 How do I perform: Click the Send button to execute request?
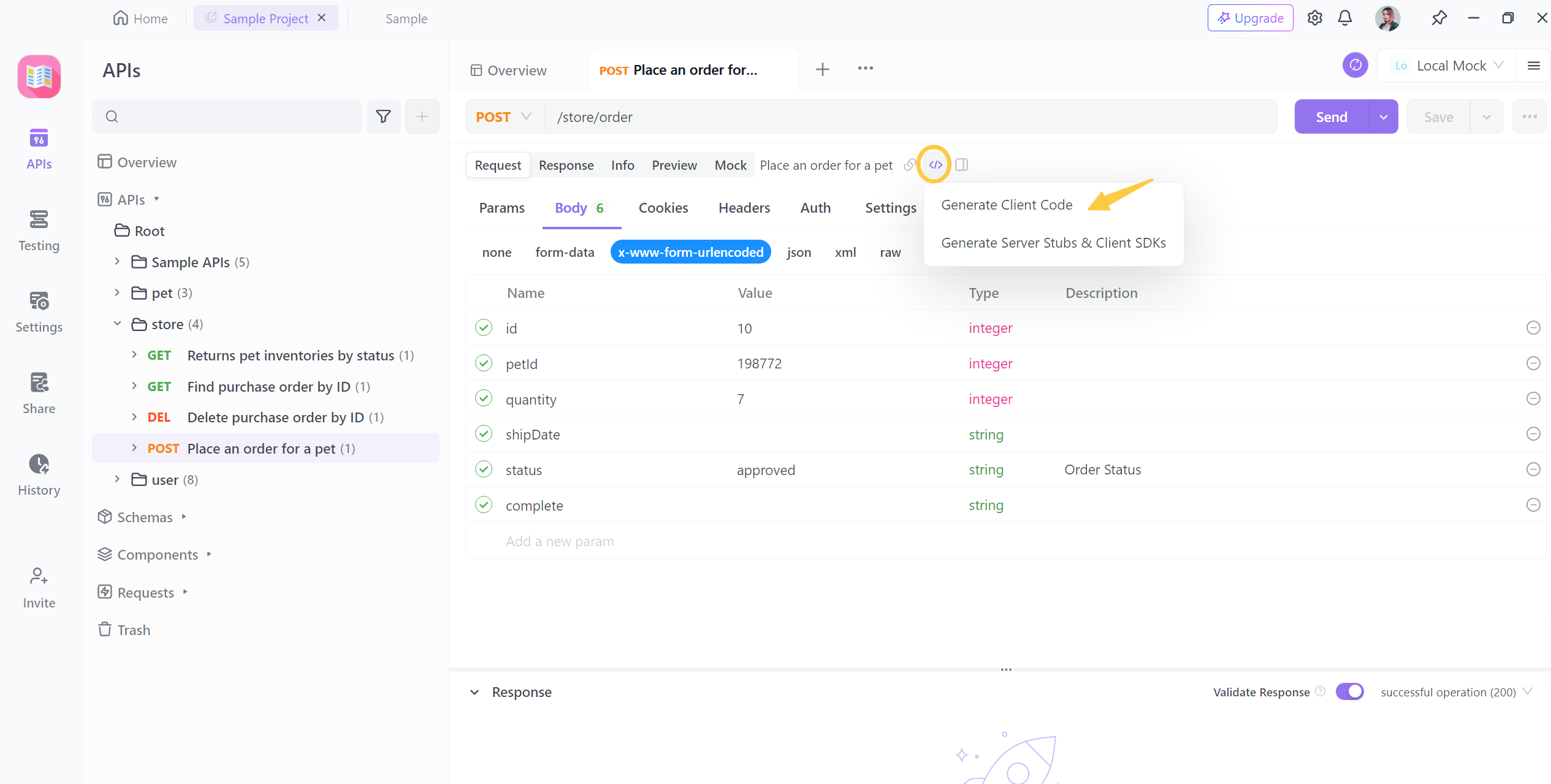[x=1331, y=116]
